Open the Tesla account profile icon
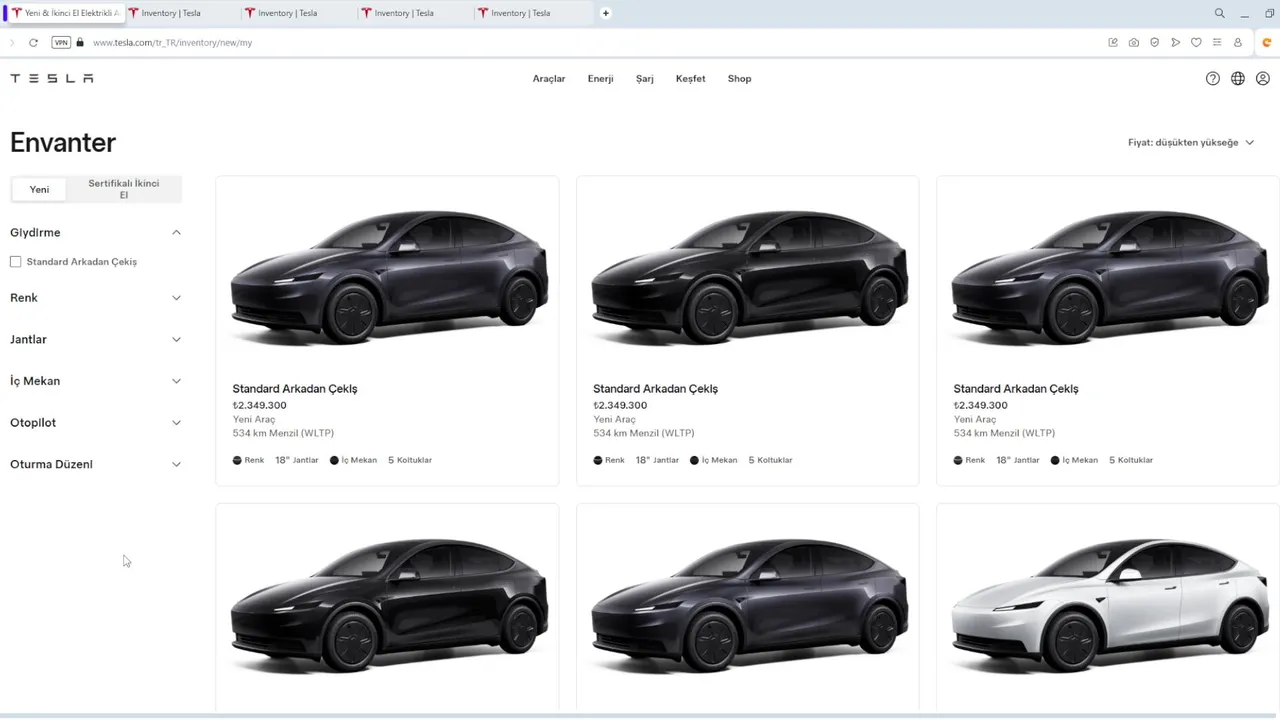 (x=1263, y=78)
